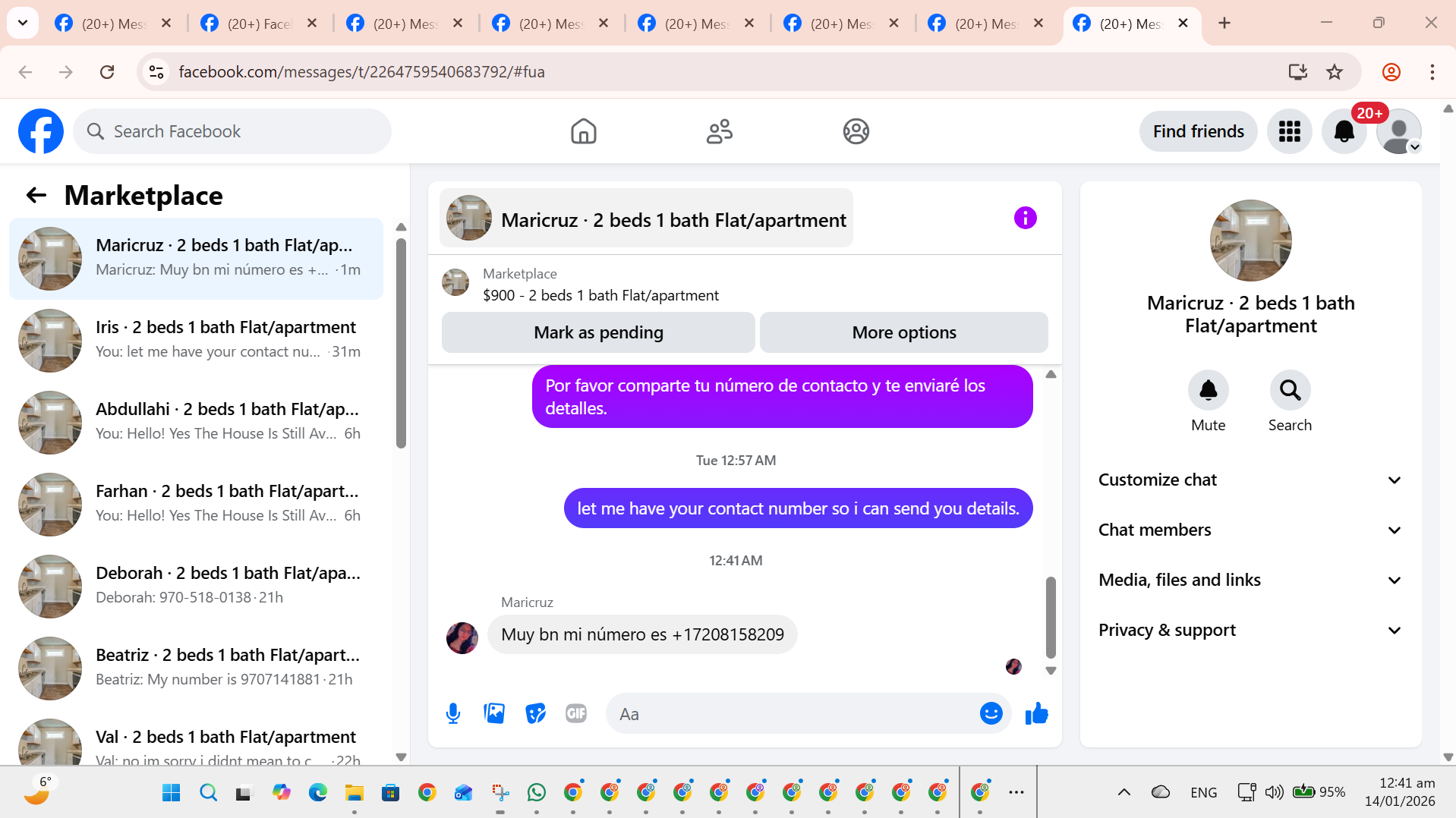Open WhatsApp from the taskbar

coord(536,792)
